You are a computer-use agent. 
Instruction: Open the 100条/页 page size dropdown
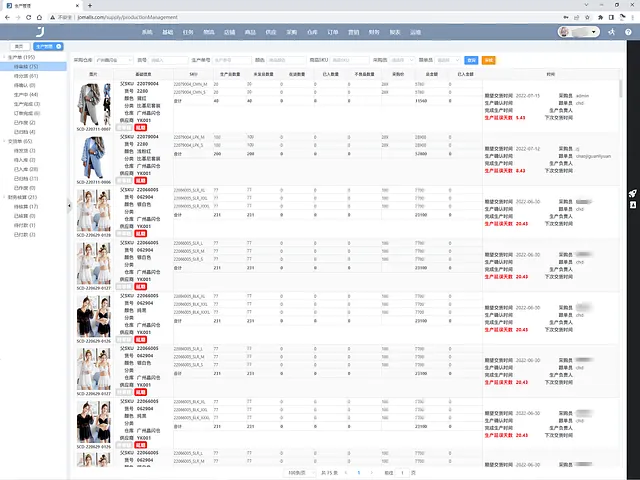(300, 473)
